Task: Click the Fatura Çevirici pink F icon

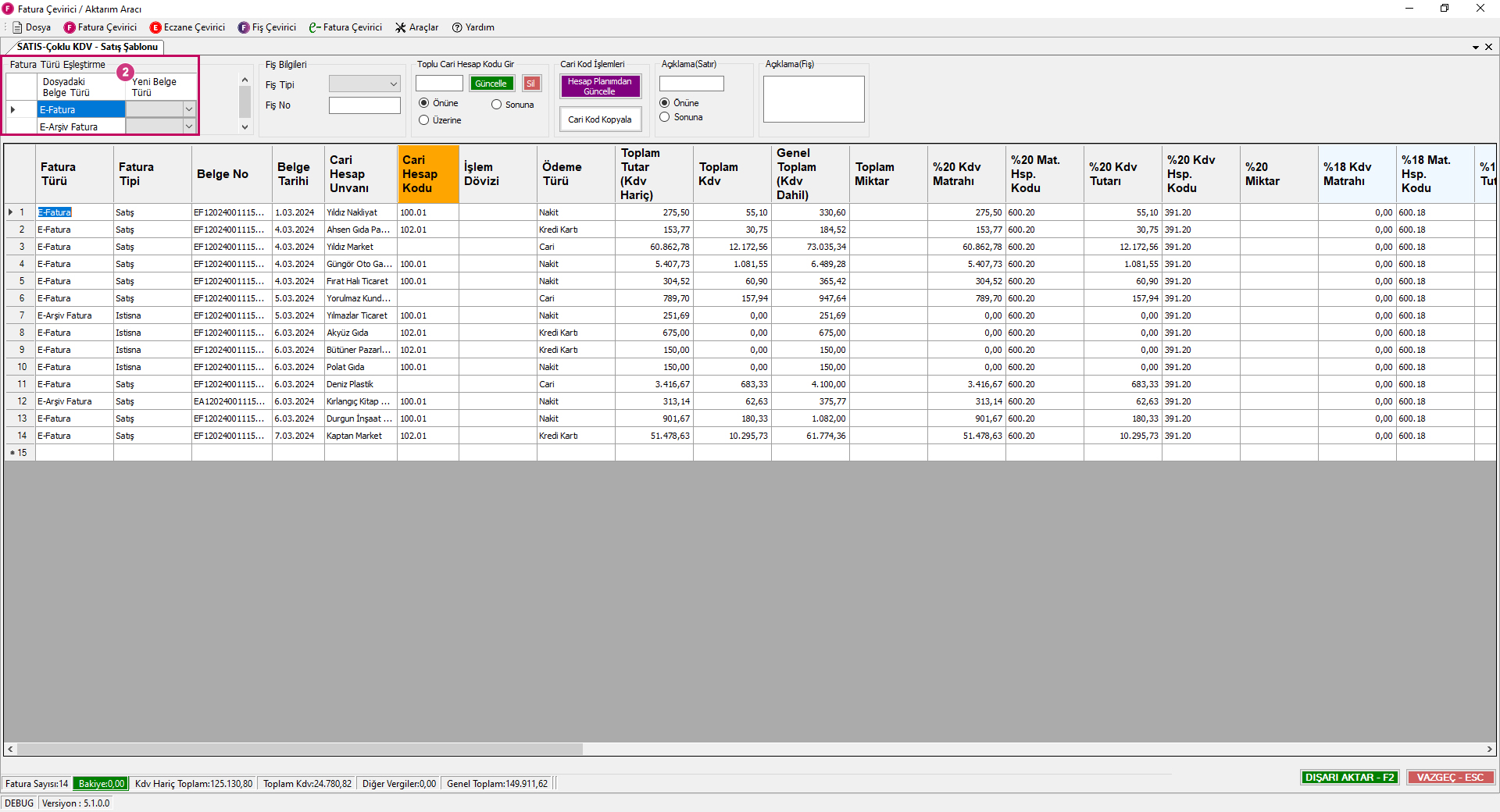Action: pos(70,27)
